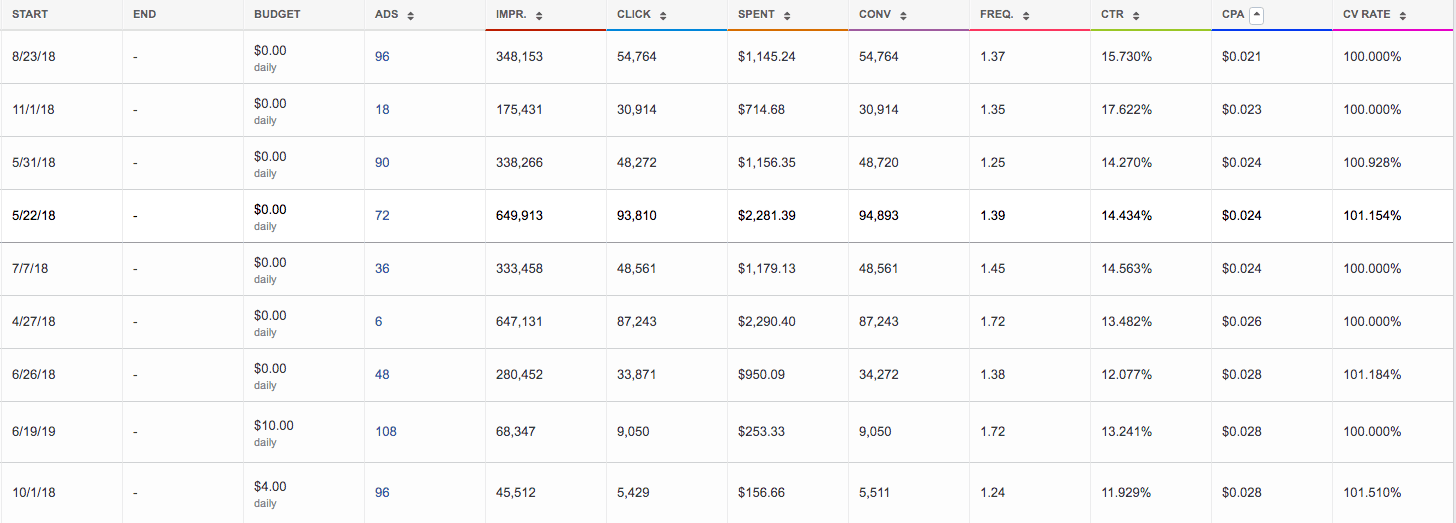The width and height of the screenshot is (1456, 523).
Task: Sort by the CLICK column arrows
Action: pyautogui.click(x=663, y=16)
